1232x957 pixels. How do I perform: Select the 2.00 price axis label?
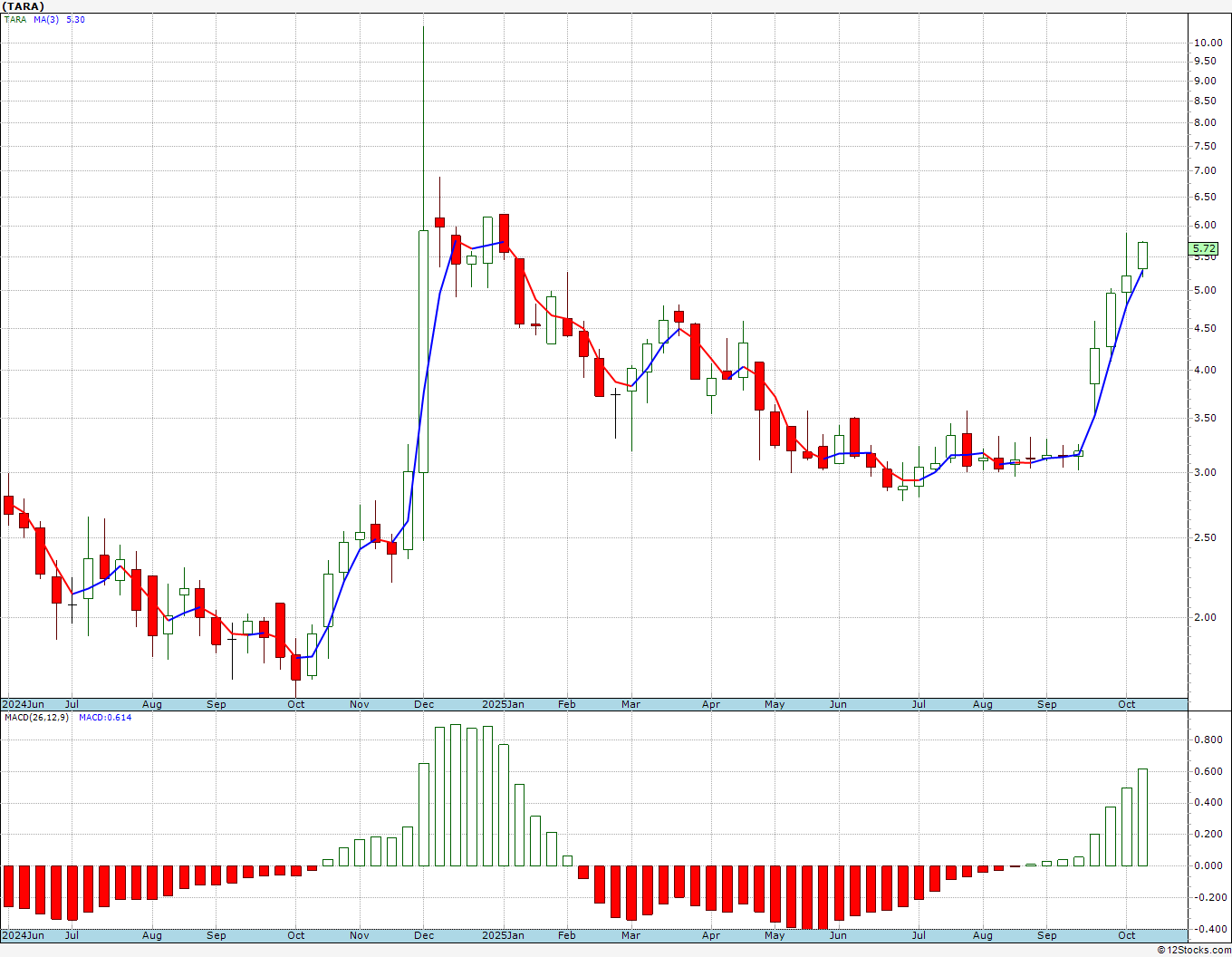[1205, 617]
